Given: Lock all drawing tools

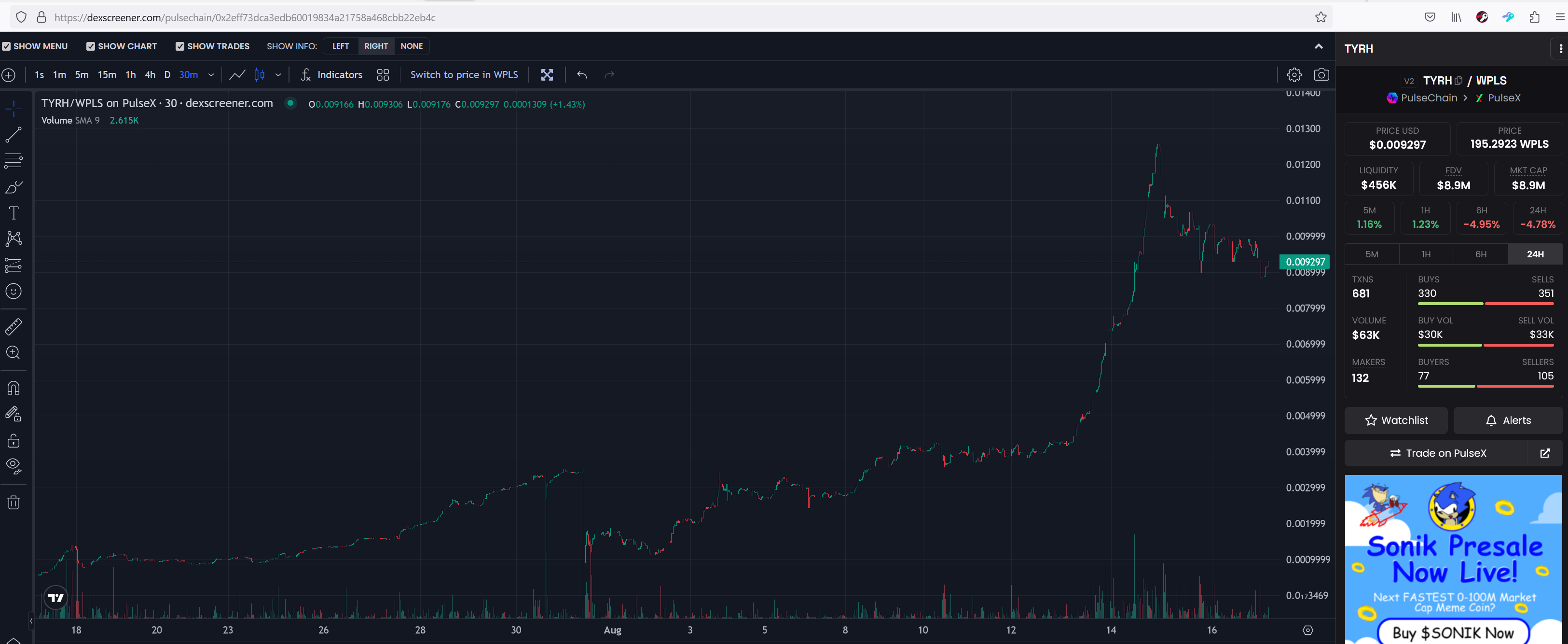Looking at the screenshot, I should [14, 440].
